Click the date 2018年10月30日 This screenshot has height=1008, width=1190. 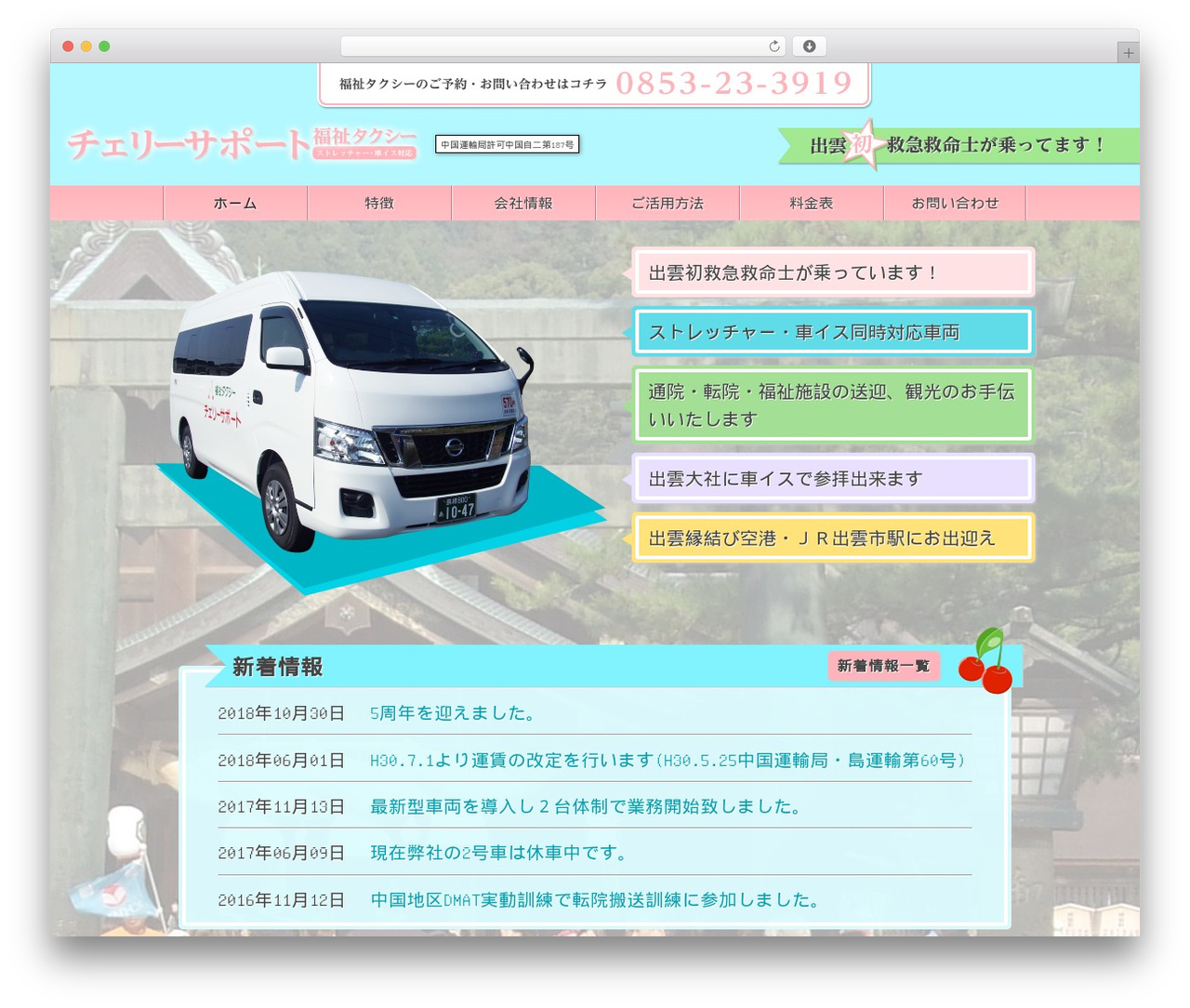click(x=282, y=713)
